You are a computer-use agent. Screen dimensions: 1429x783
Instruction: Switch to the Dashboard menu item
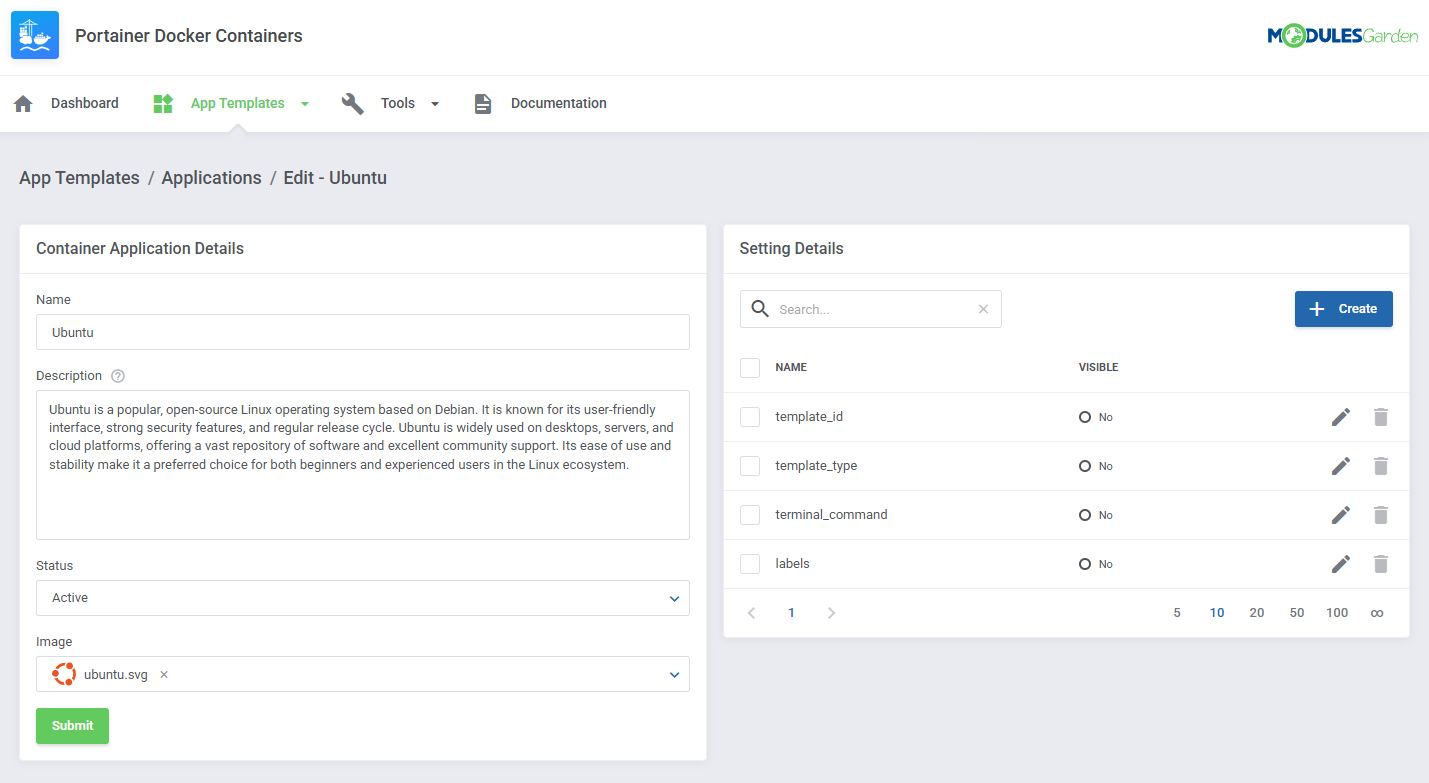click(85, 103)
